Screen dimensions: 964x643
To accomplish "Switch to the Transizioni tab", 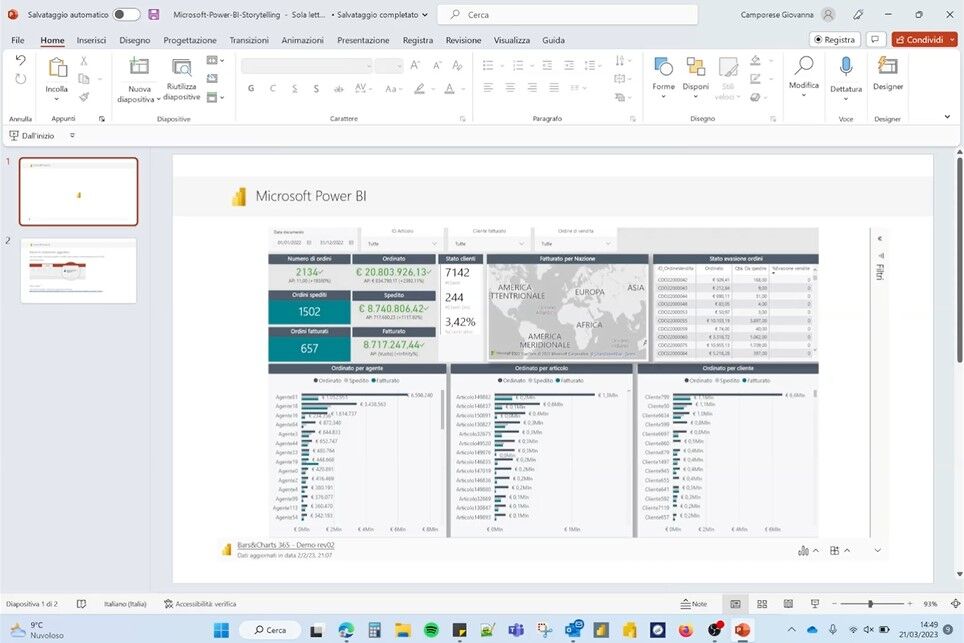I will [x=249, y=40].
